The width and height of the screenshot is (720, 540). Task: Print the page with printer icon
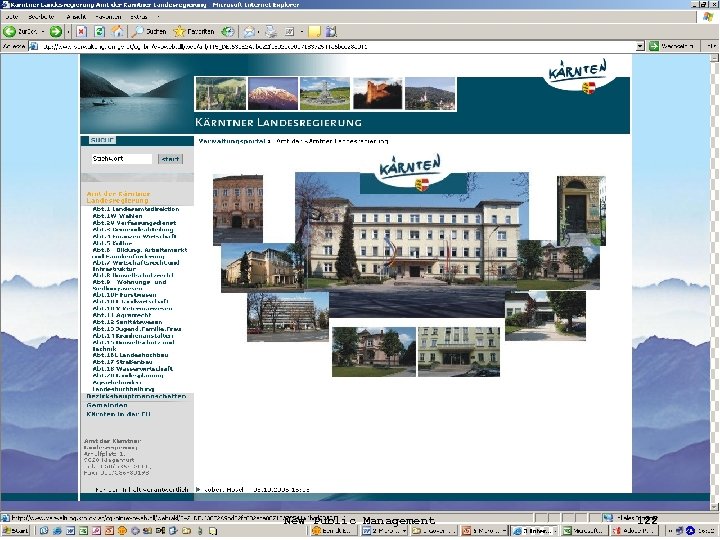pyautogui.click(x=271, y=32)
